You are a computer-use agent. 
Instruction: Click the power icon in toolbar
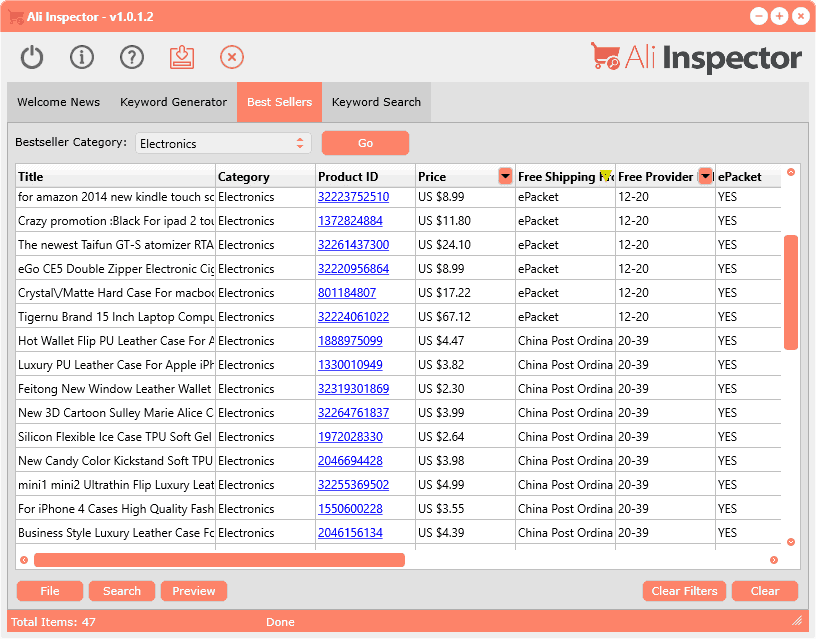click(x=32, y=57)
